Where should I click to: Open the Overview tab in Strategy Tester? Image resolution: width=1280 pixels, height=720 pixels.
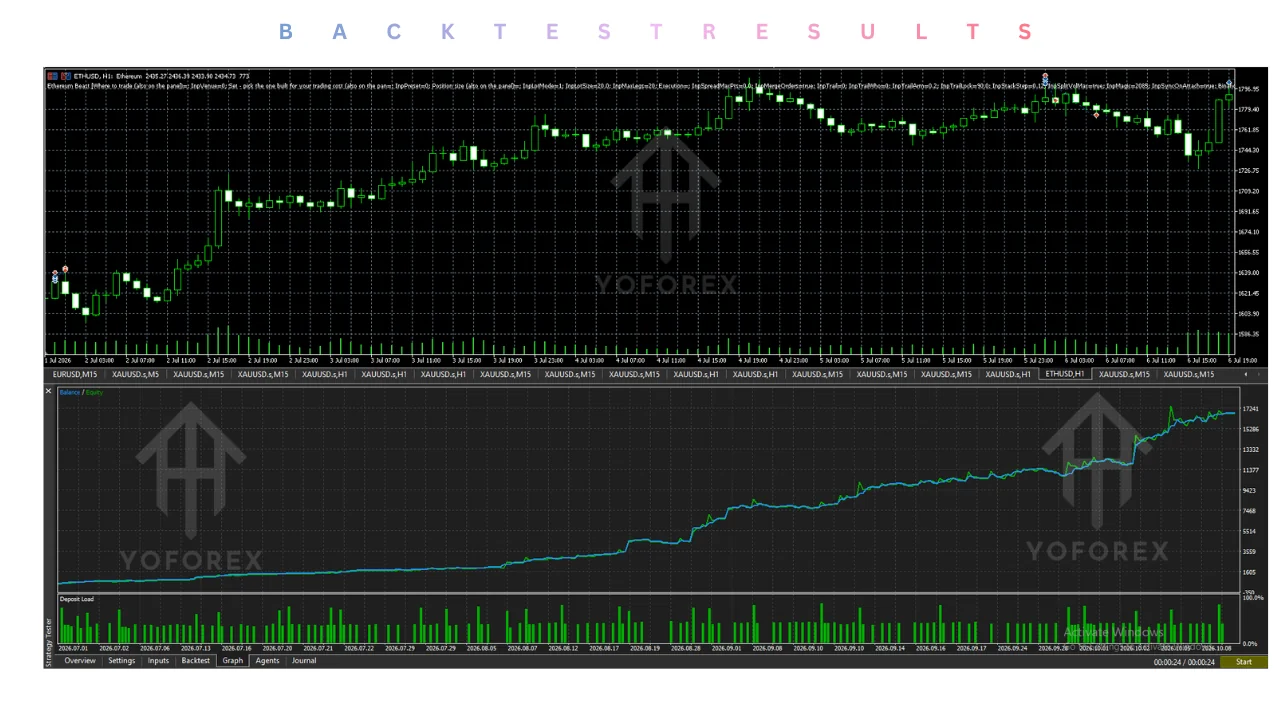(80, 661)
